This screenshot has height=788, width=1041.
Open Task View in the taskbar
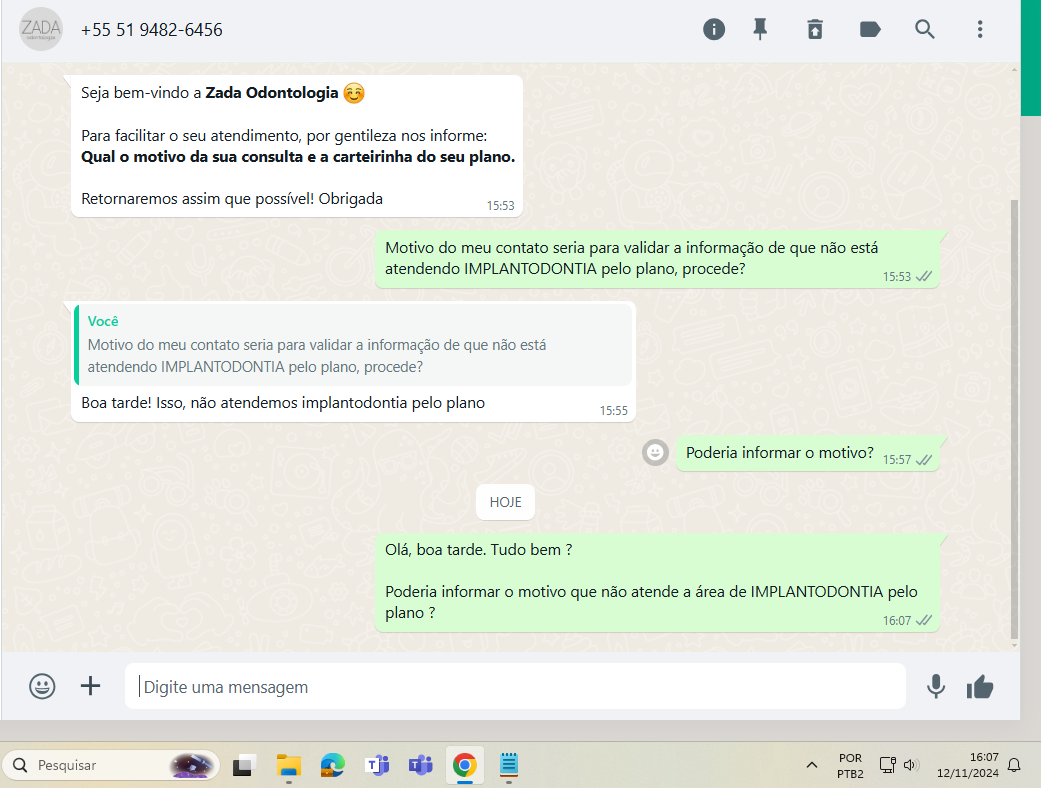pos(244,765)
